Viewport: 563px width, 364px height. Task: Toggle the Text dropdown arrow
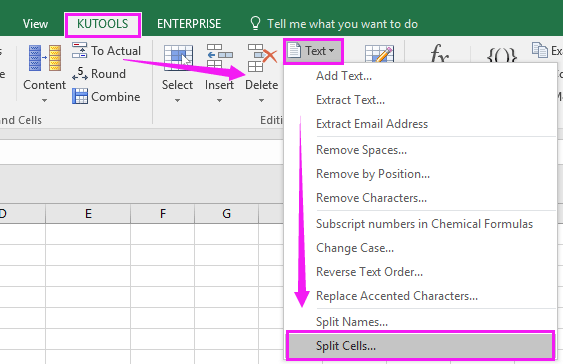[331, 51]
